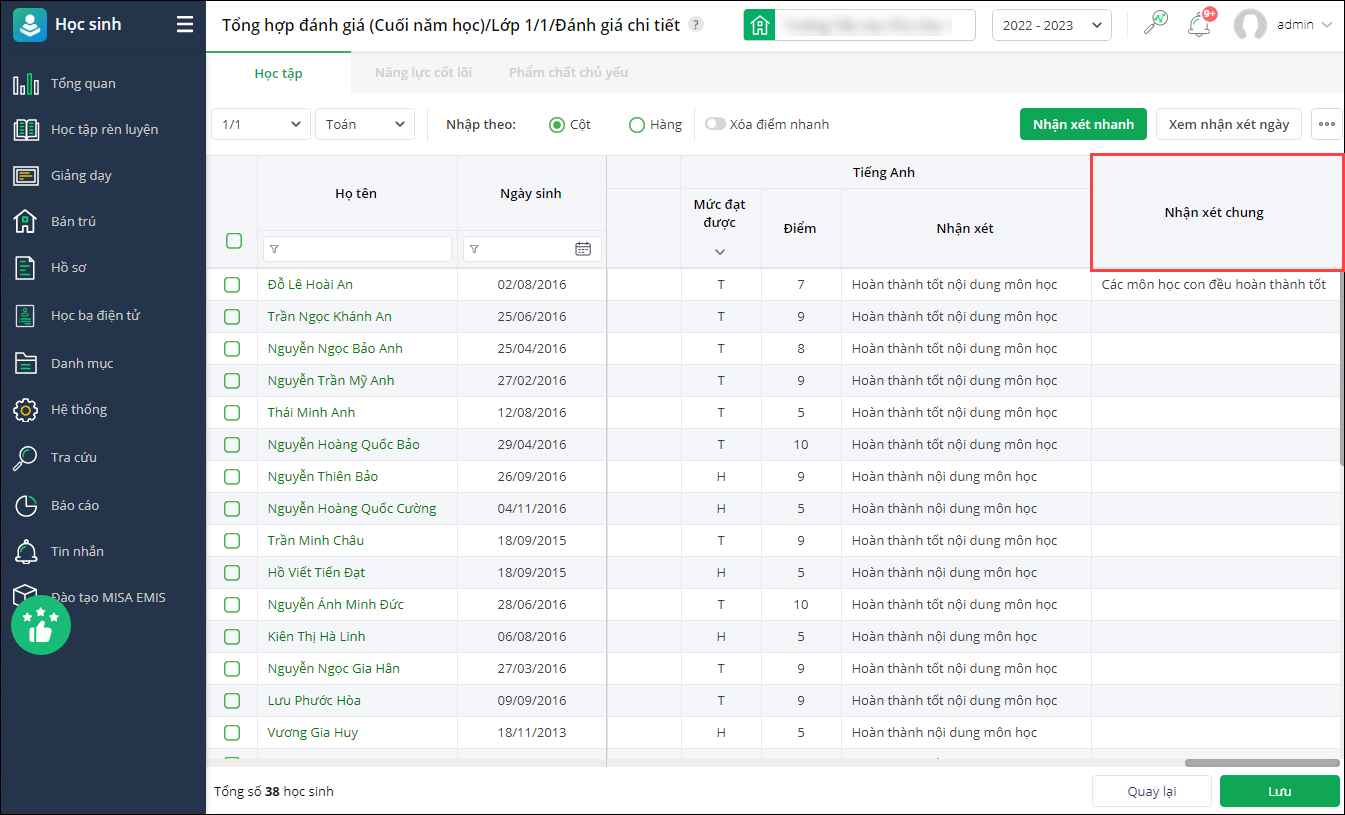
Task: Expand the 2022 - 2023 school year dropdown
Action: [1051, 26]
